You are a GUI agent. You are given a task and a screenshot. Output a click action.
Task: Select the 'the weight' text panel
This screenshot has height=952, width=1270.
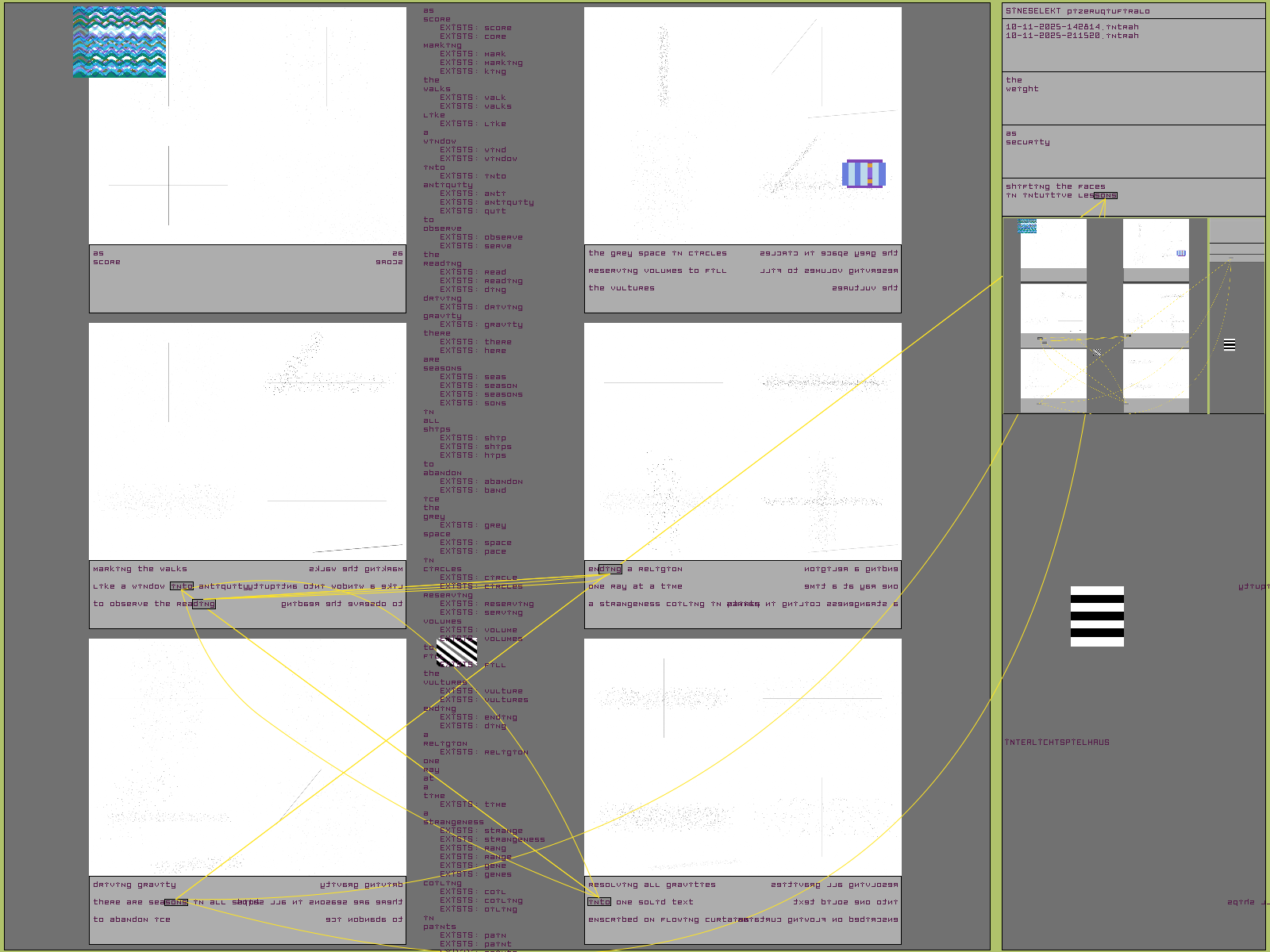pyautogui.click(x=1133, y=98)
